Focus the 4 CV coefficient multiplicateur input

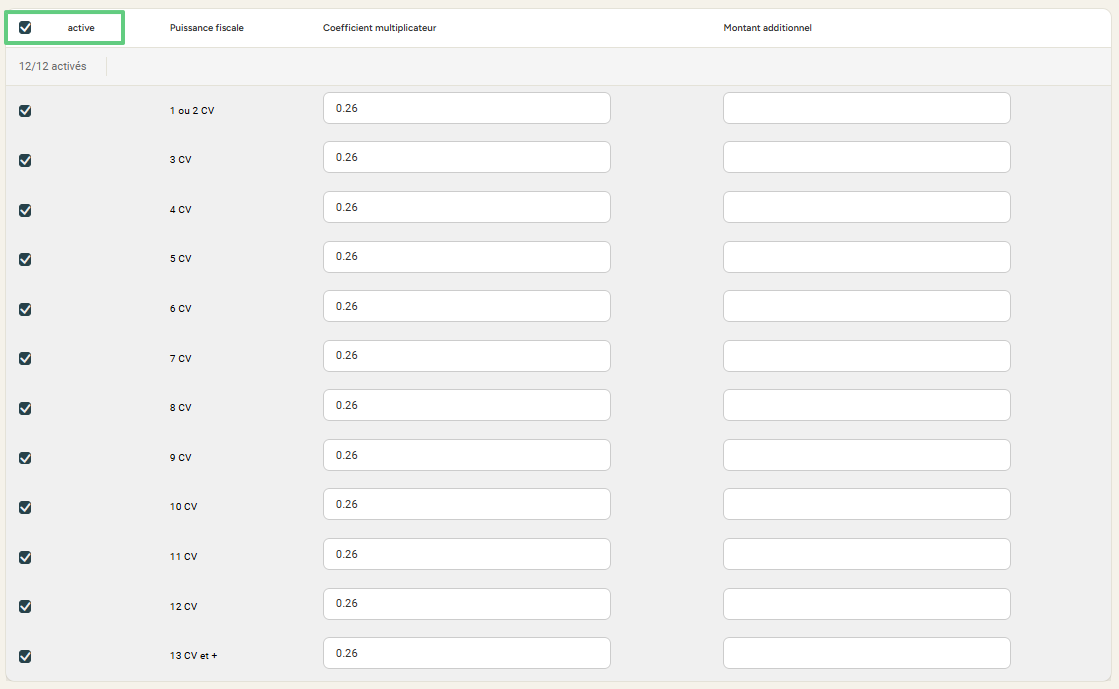[467, 207]
